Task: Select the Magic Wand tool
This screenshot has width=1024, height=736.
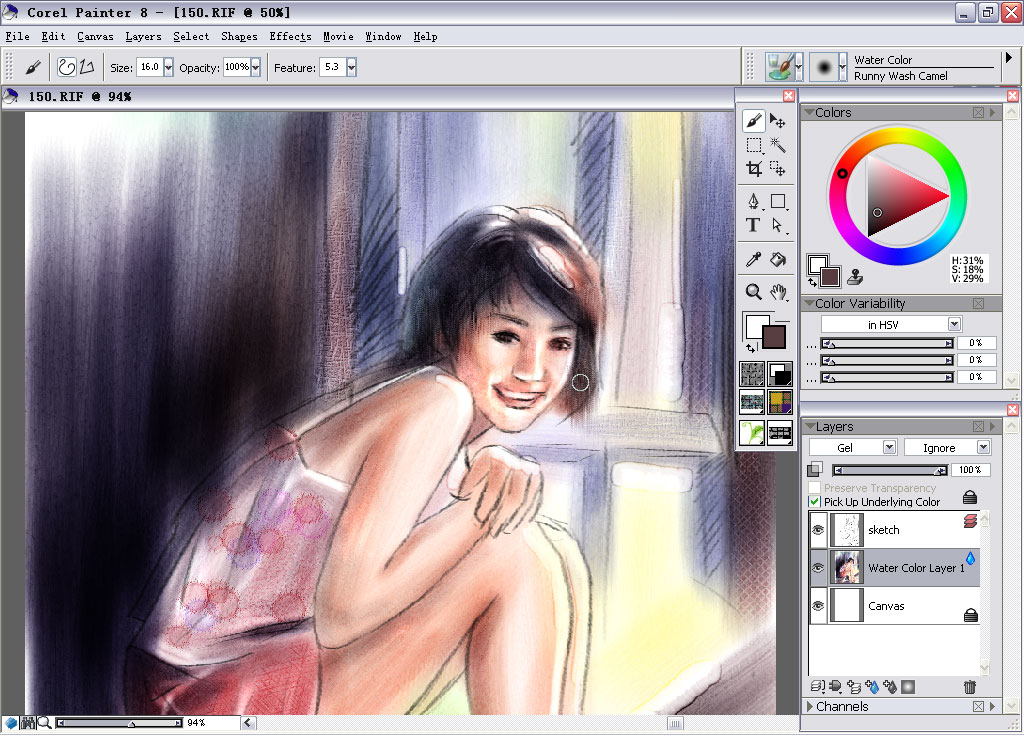Action: coord(778,145)
